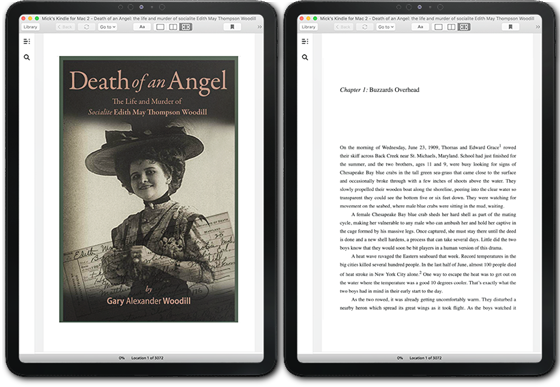Click the 'Chapter 1: Buzzards Overhead' heading
The width and height of the screenshot is (560, 387).
[379, 90]
